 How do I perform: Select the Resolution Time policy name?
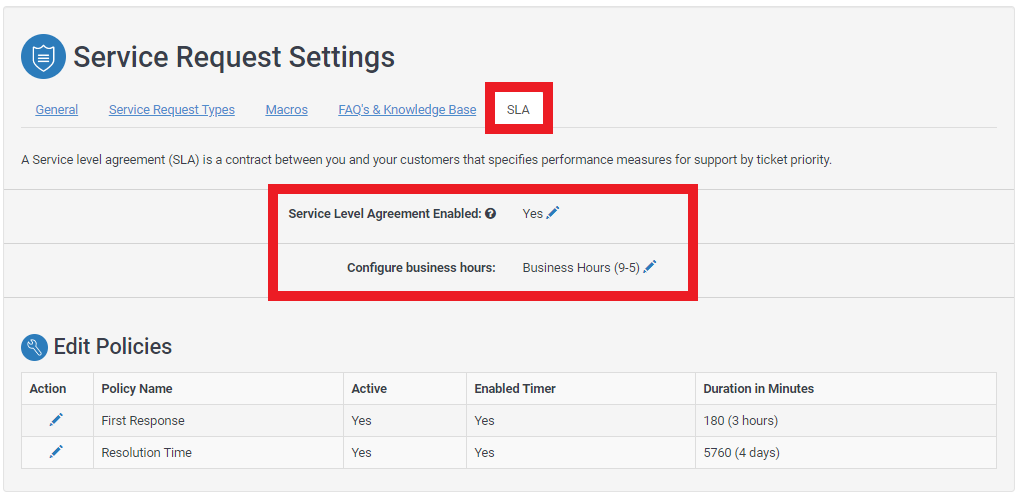[x=147, y=452]
